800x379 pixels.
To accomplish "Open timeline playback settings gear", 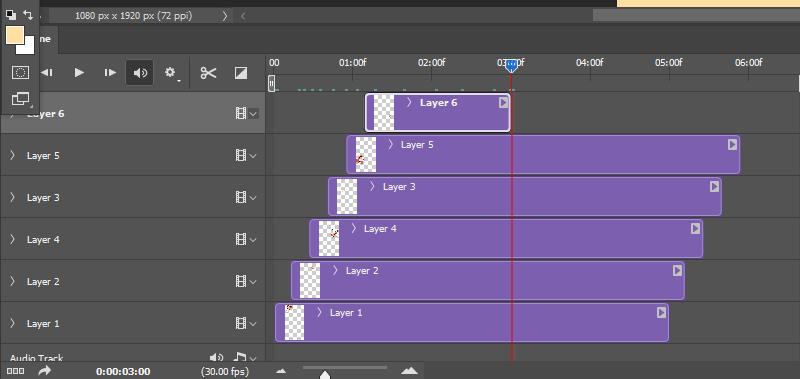I will [x=171, y=73].
